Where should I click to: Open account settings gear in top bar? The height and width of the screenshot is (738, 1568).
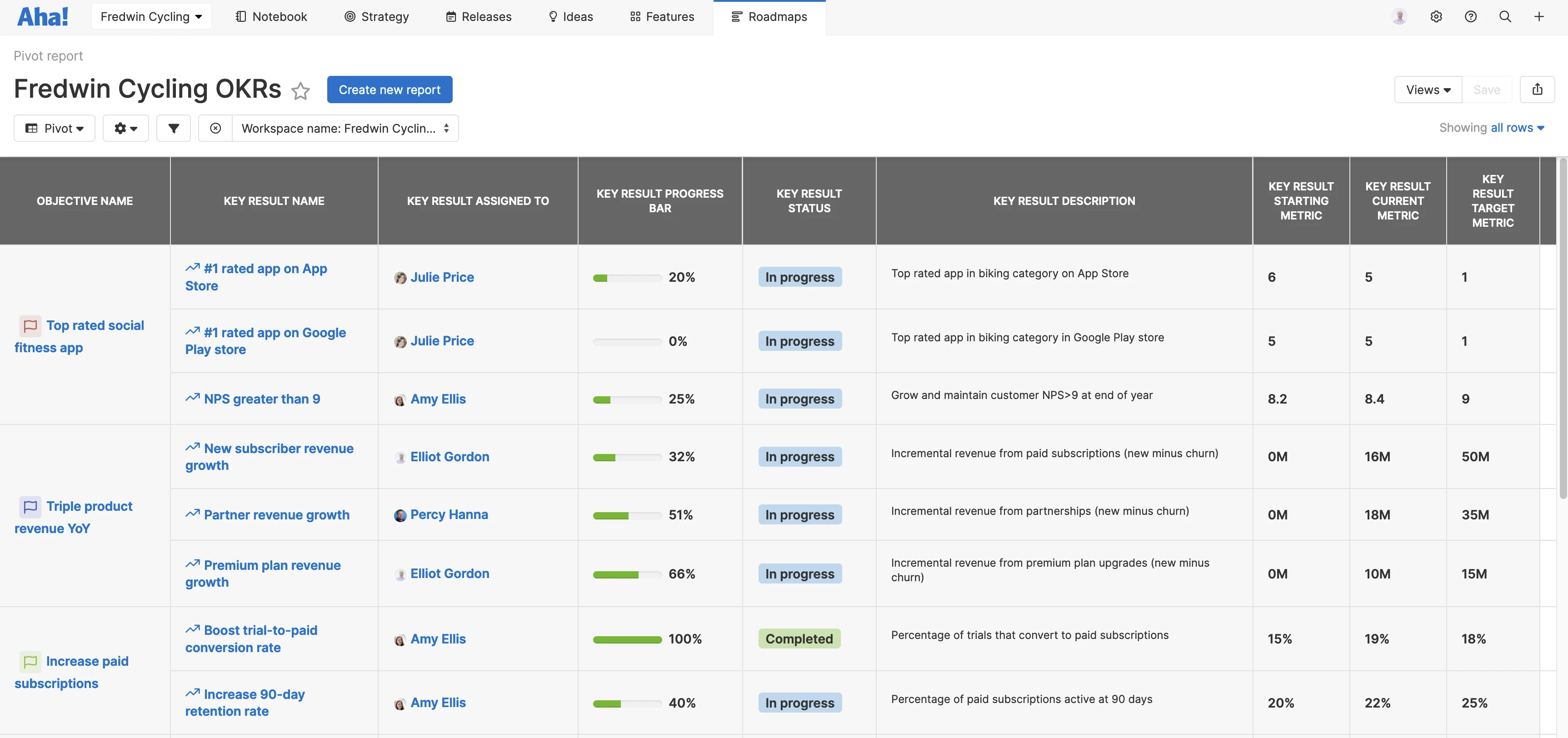pyautogui.click(x=1436, y=16)
